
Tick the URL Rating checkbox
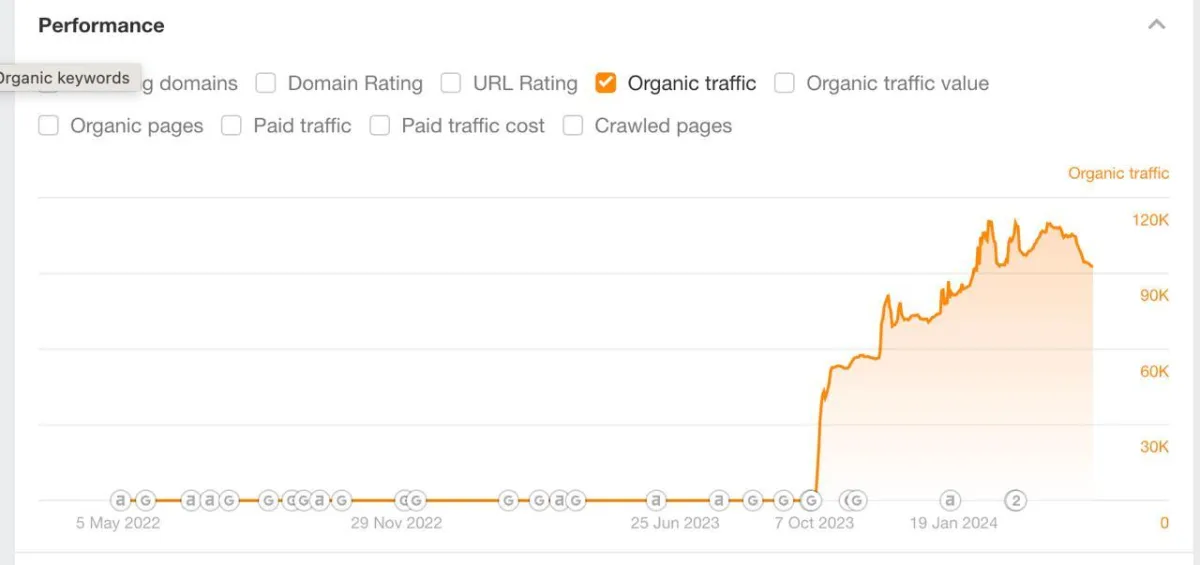pyautogui.click(x=451, y=83)
